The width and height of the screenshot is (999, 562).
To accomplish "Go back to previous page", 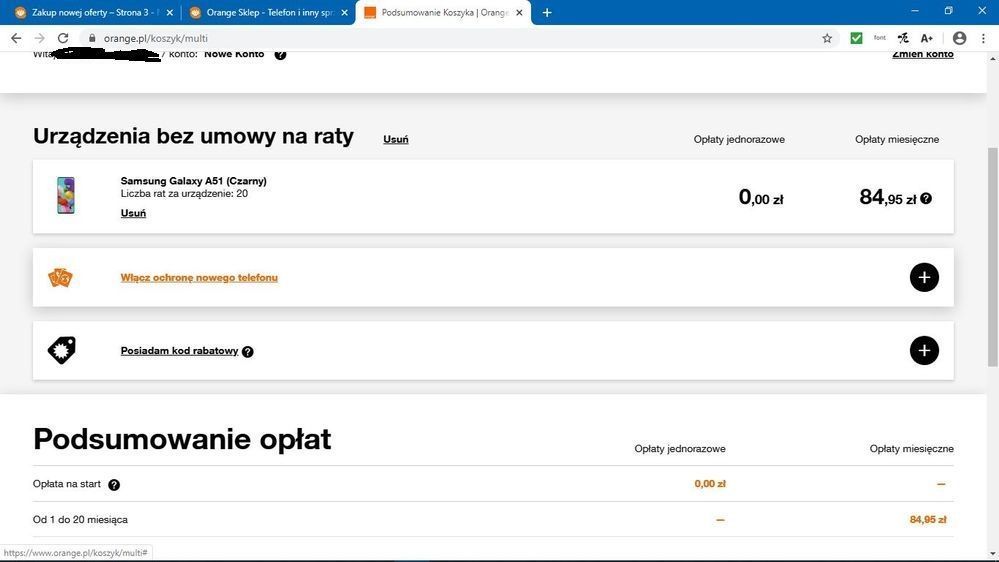I will [16, 38].
